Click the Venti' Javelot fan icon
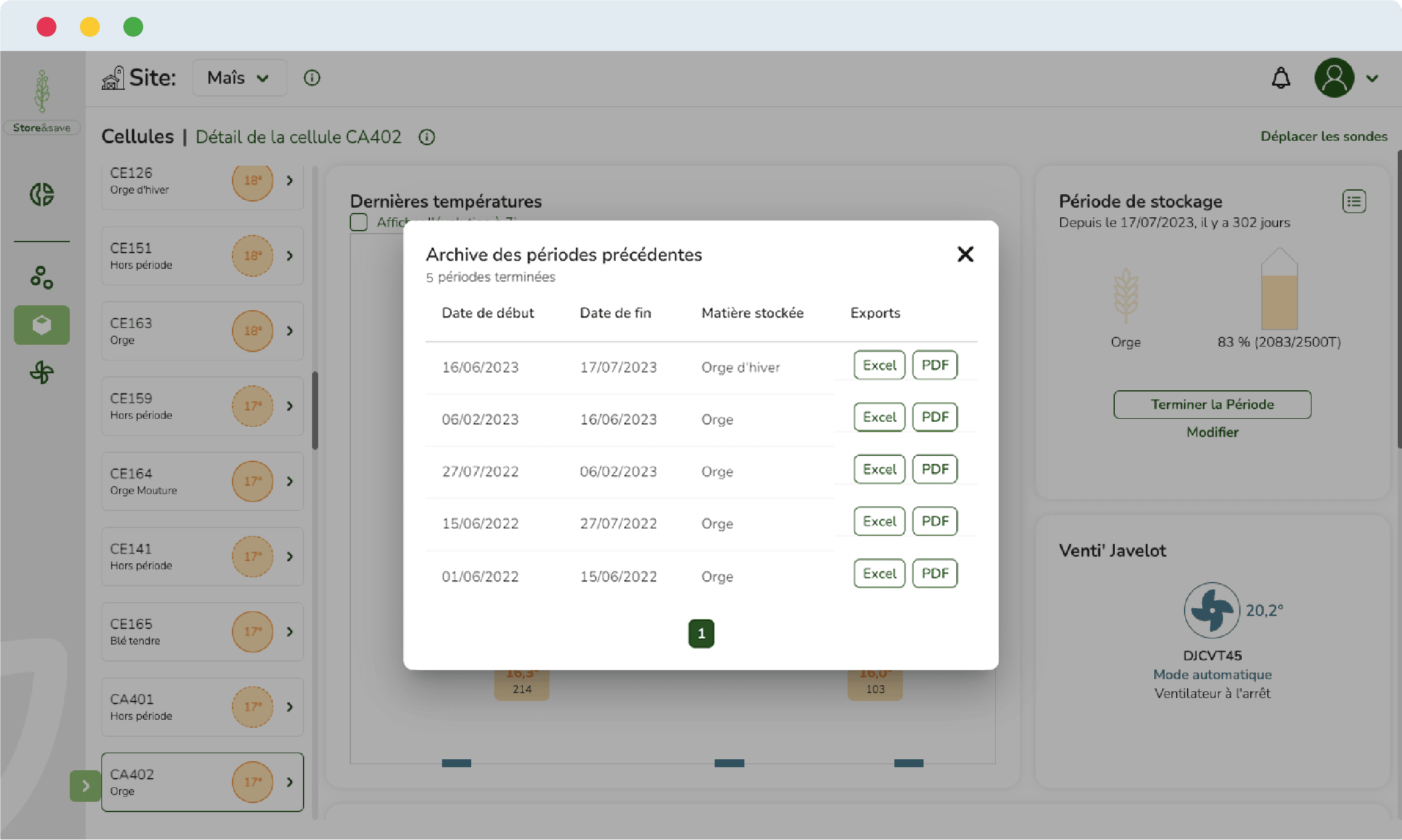This screenshot has width=1402, height=840. [x=1211, y=610]
